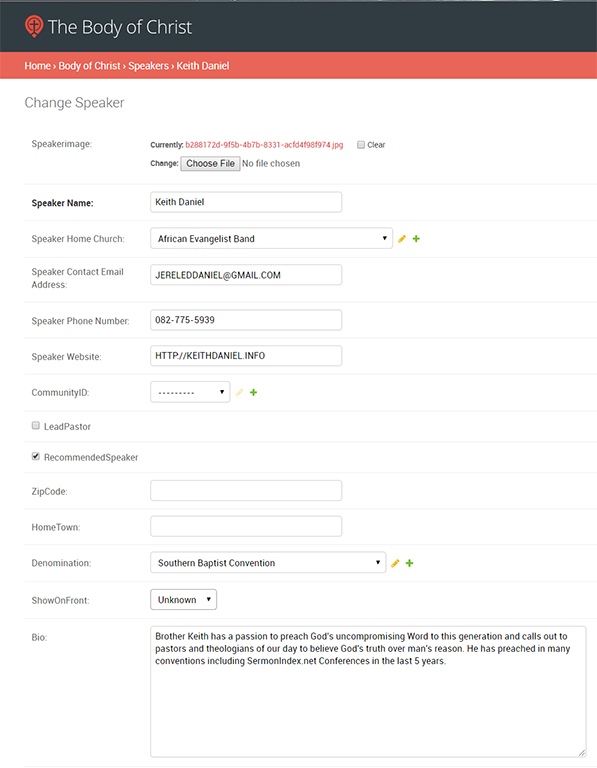Add new CommunityID plus icon

[x=254, y=392]
